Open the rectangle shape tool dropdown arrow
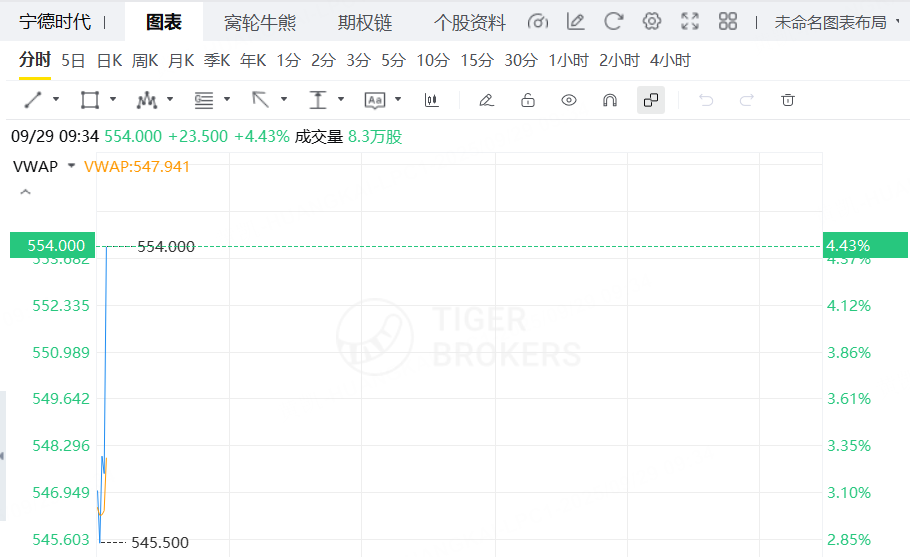The width and height of the screenshot is (910, 557). coord(113,100)
